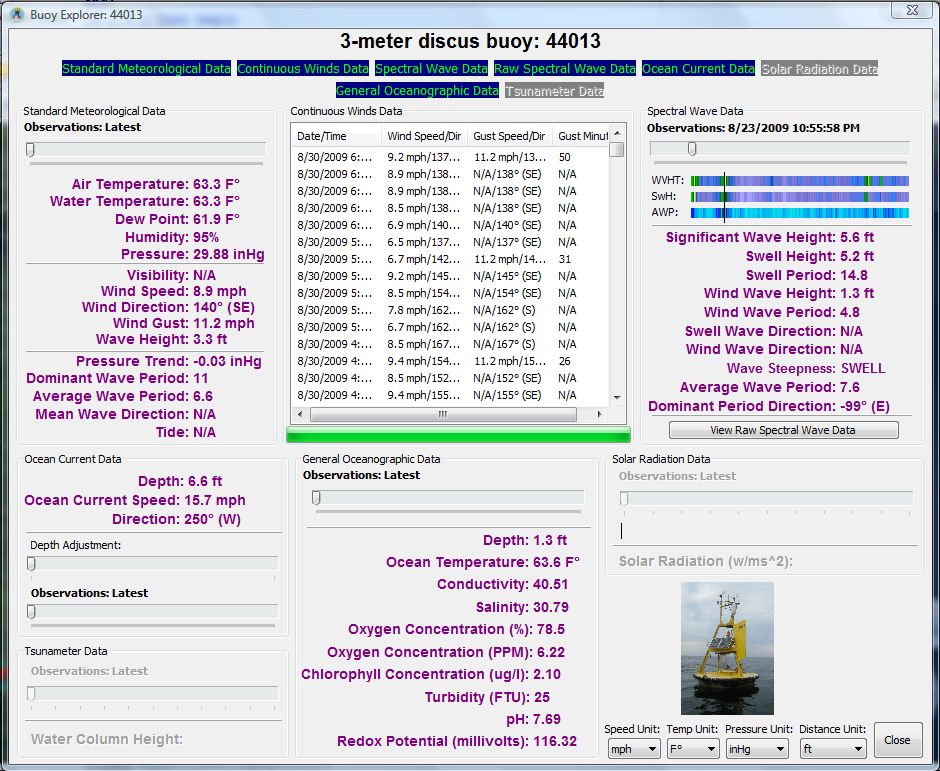Open the Spectral Wave Data section
The width and height of the screenshot is (940, 771).
coord(430,69)
